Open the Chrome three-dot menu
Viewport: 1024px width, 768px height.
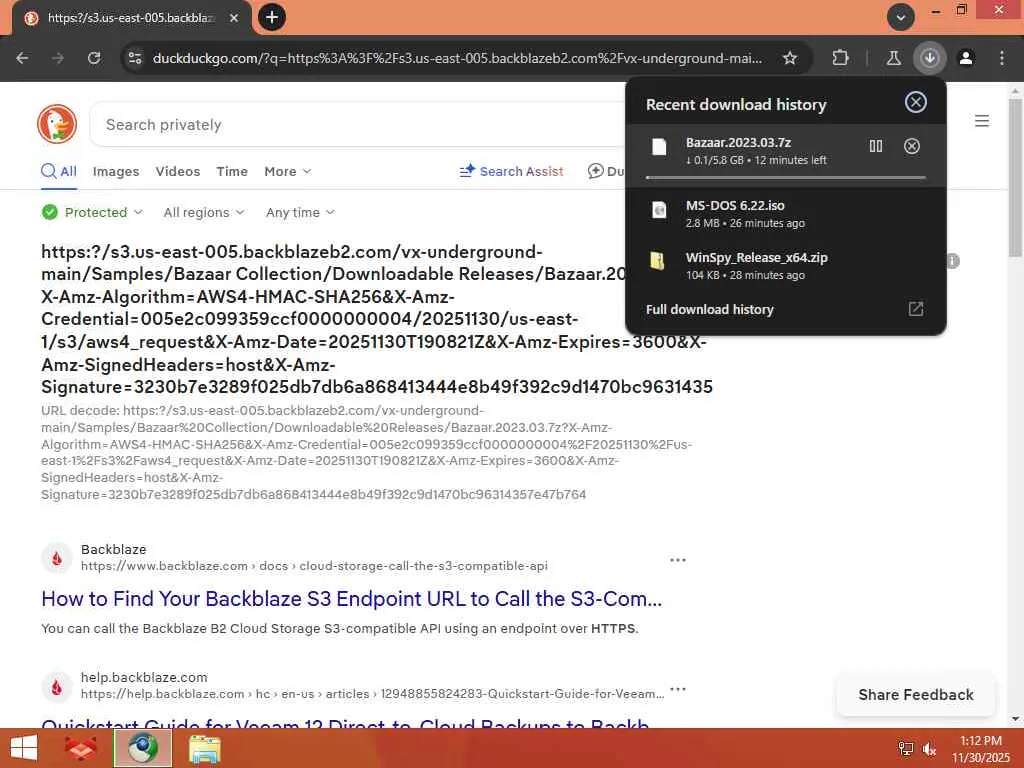(x=1002, y=58)
